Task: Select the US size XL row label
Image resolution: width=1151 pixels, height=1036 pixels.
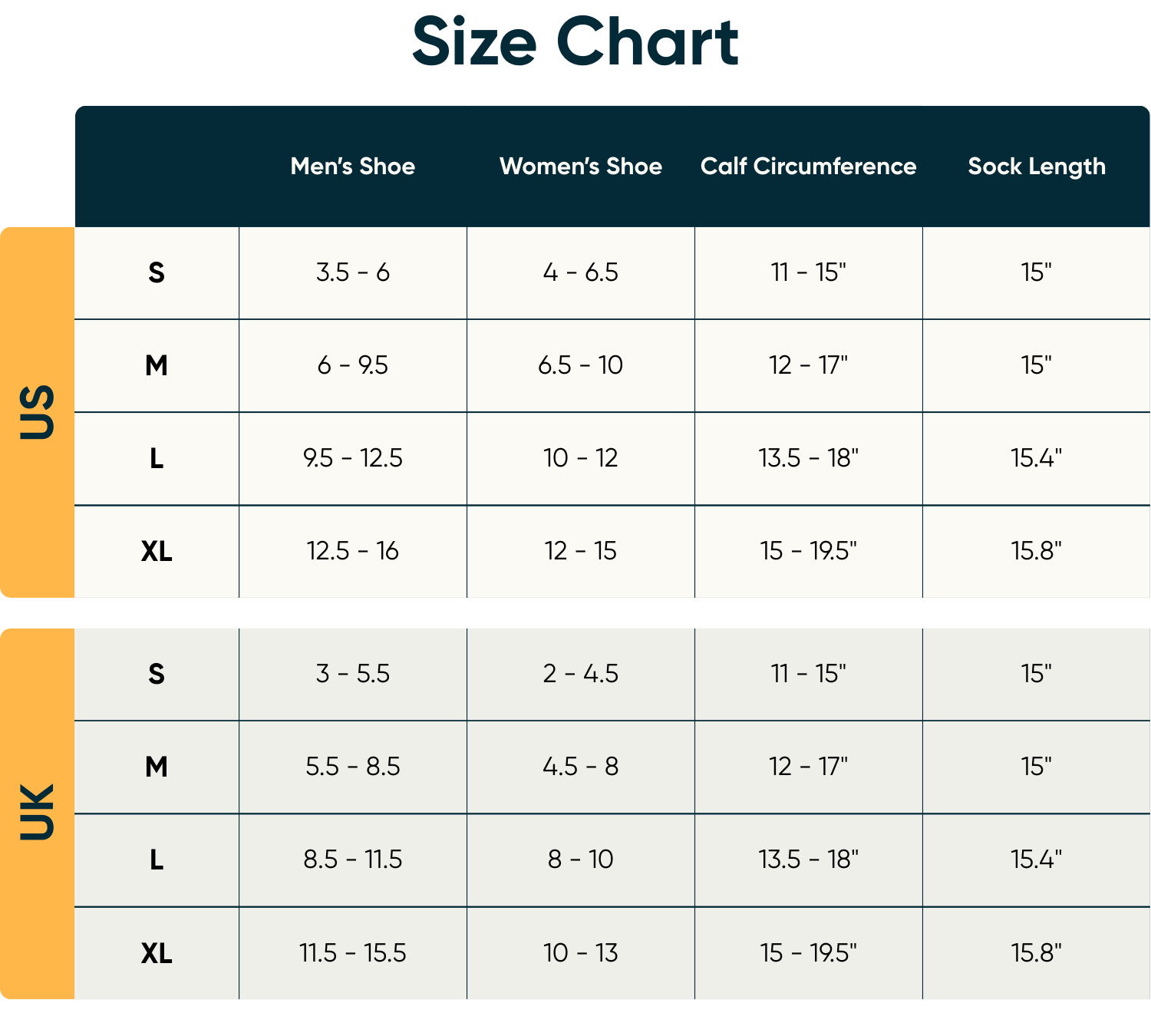Action: [x=157, y=551]
